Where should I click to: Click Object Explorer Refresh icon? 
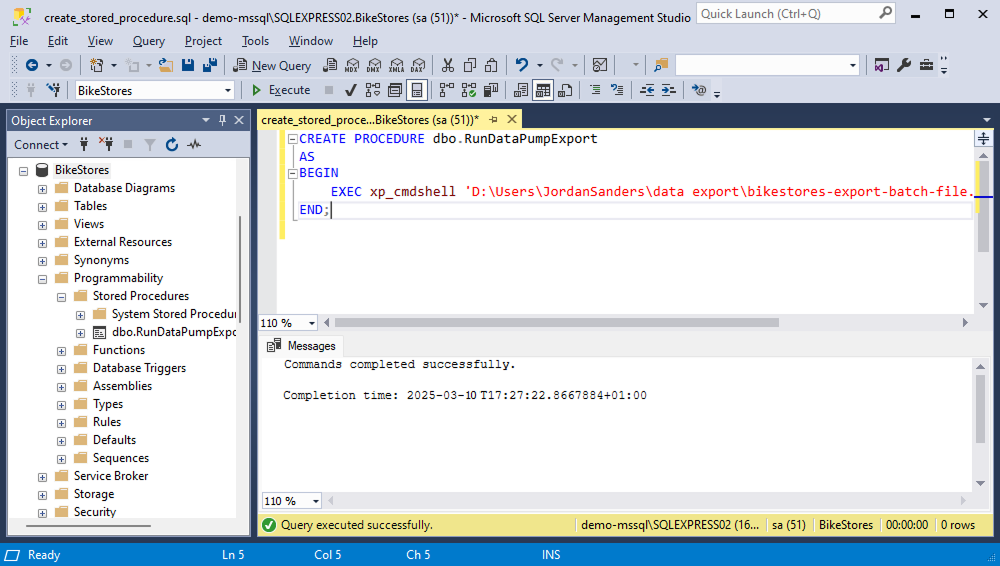(172, 145)
